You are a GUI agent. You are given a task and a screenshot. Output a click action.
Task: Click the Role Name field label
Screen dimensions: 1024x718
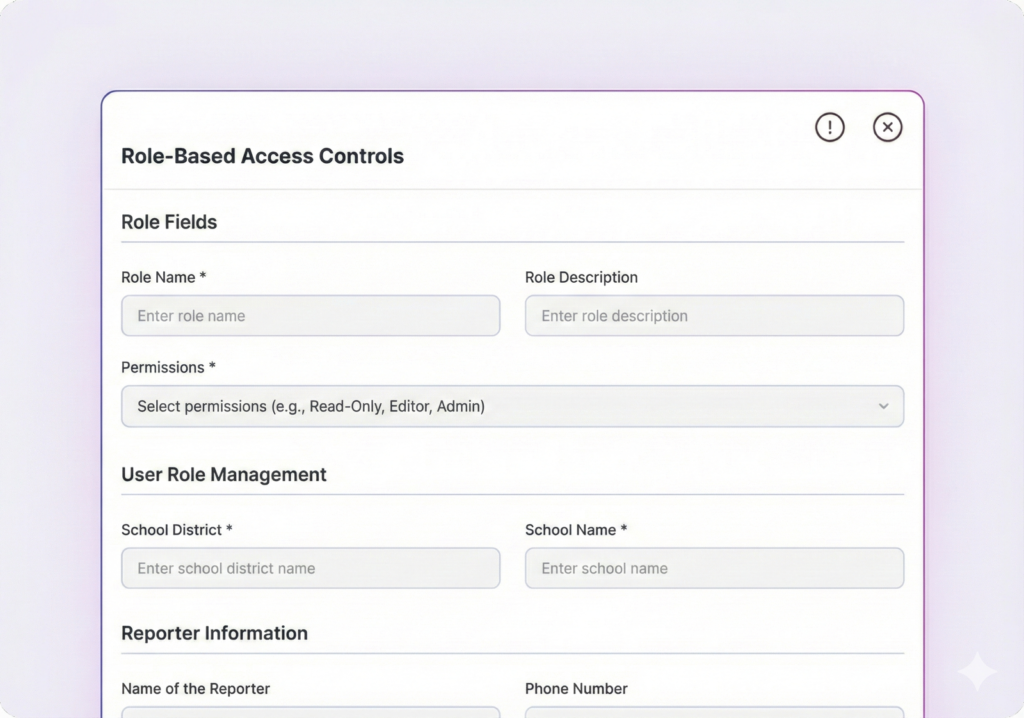163,277
